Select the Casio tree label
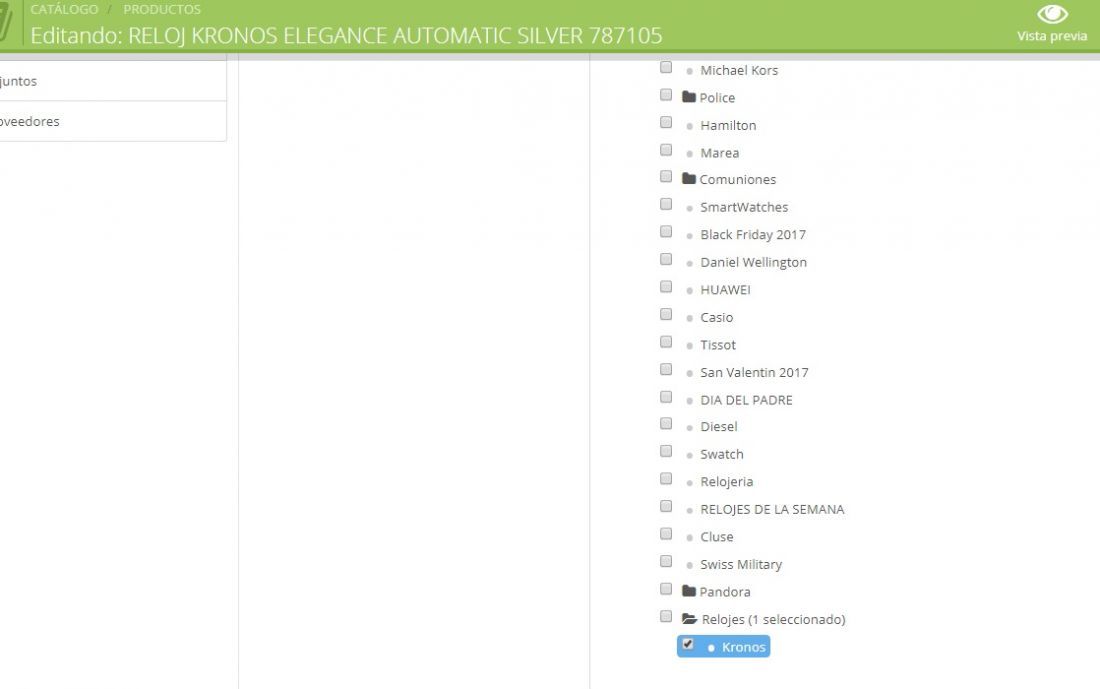The width and height of the screenshot is (1100, 689). [716, 317]
